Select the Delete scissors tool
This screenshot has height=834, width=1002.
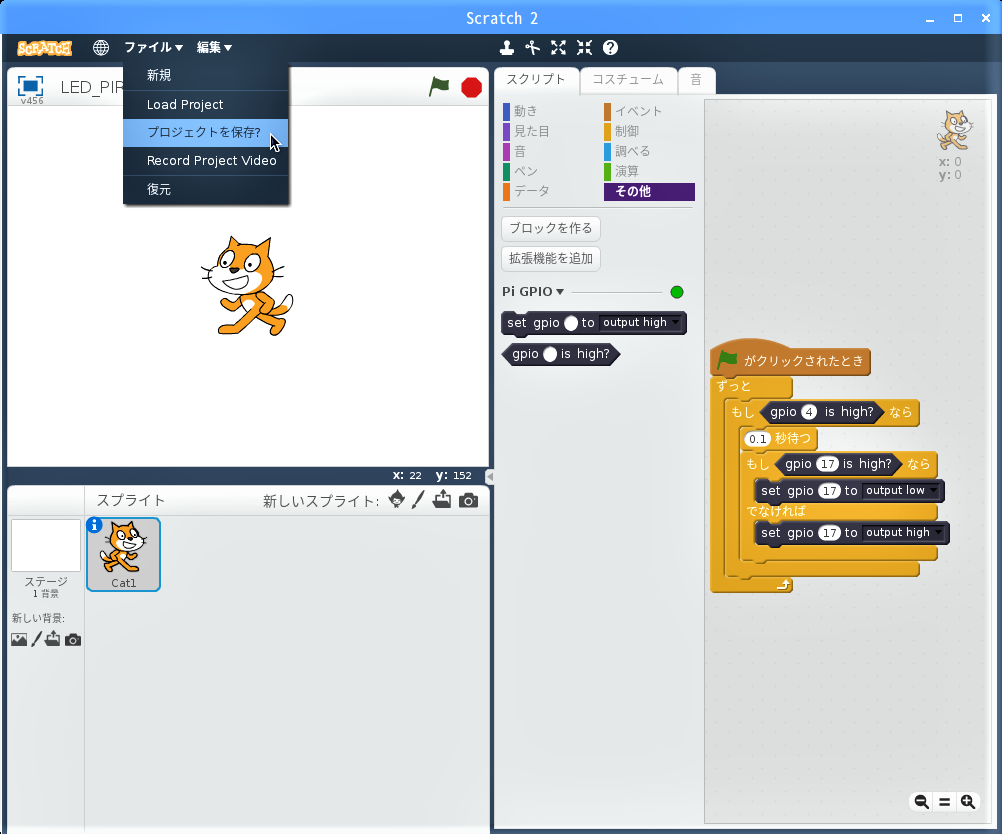pyautogui.click(x=532, y=48)
